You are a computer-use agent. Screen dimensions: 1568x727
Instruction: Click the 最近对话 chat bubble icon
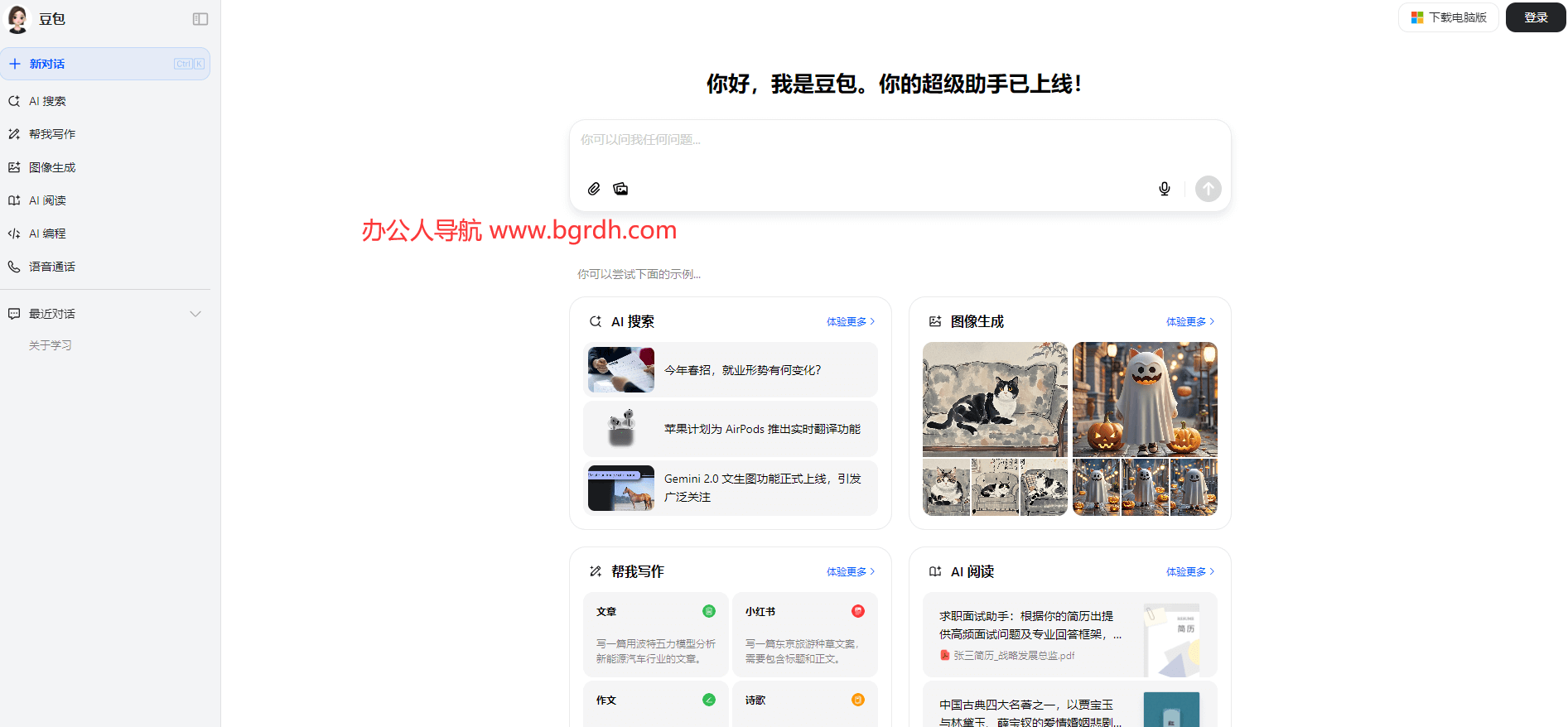[x=14, y=314]
